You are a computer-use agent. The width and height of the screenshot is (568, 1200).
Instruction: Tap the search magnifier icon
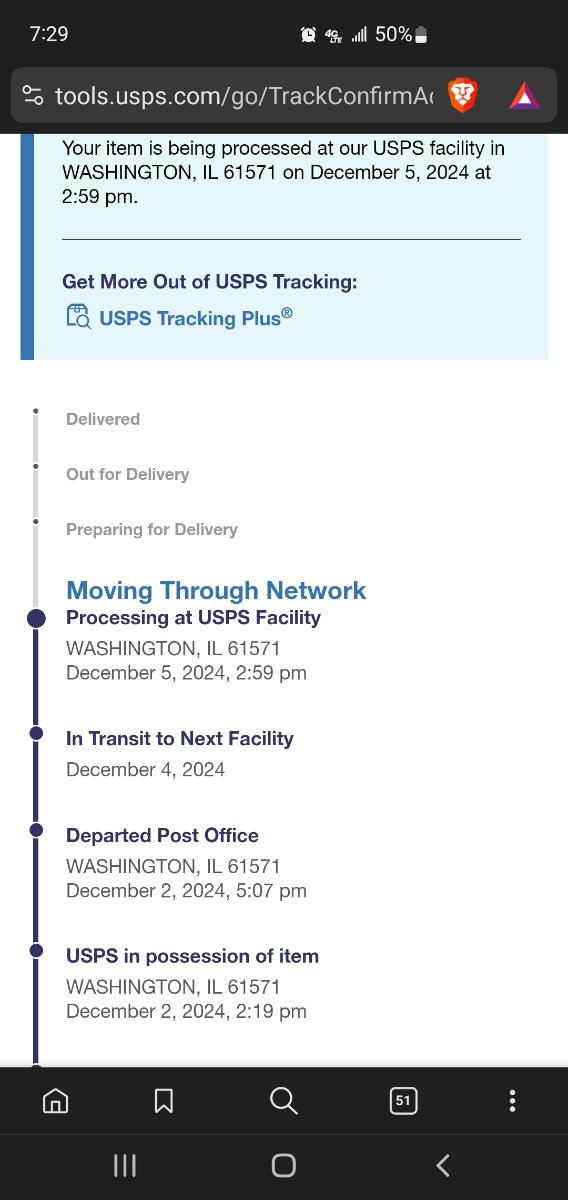pos(284,1101)
